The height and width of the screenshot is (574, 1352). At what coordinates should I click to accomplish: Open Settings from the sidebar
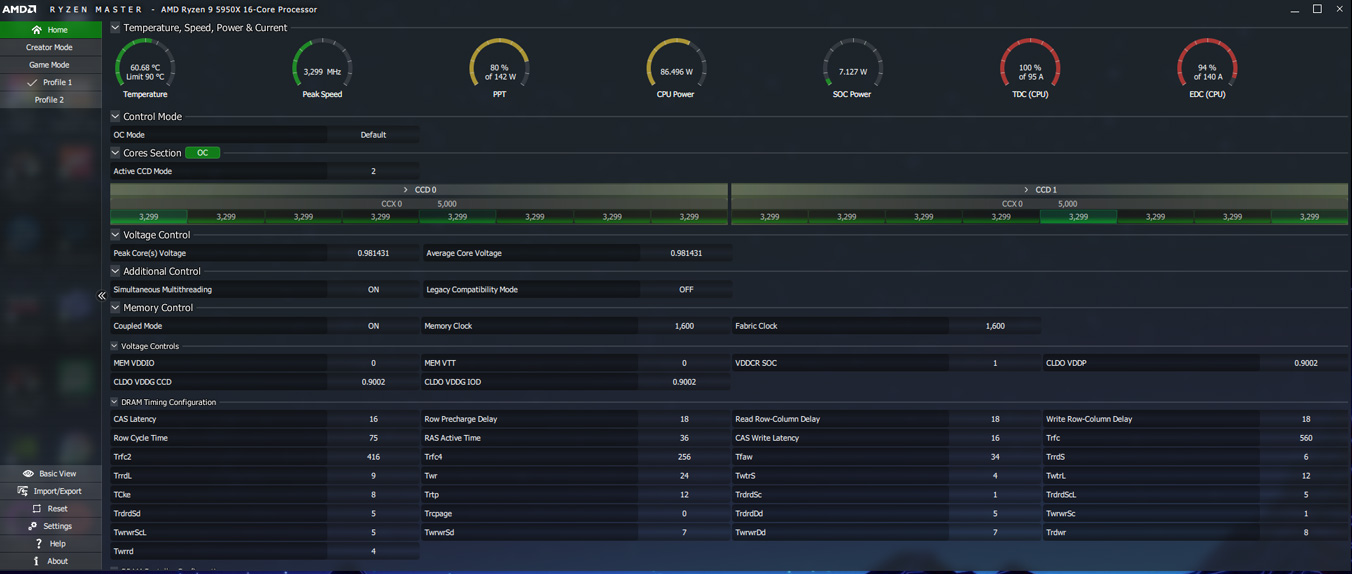click(50, 526)
